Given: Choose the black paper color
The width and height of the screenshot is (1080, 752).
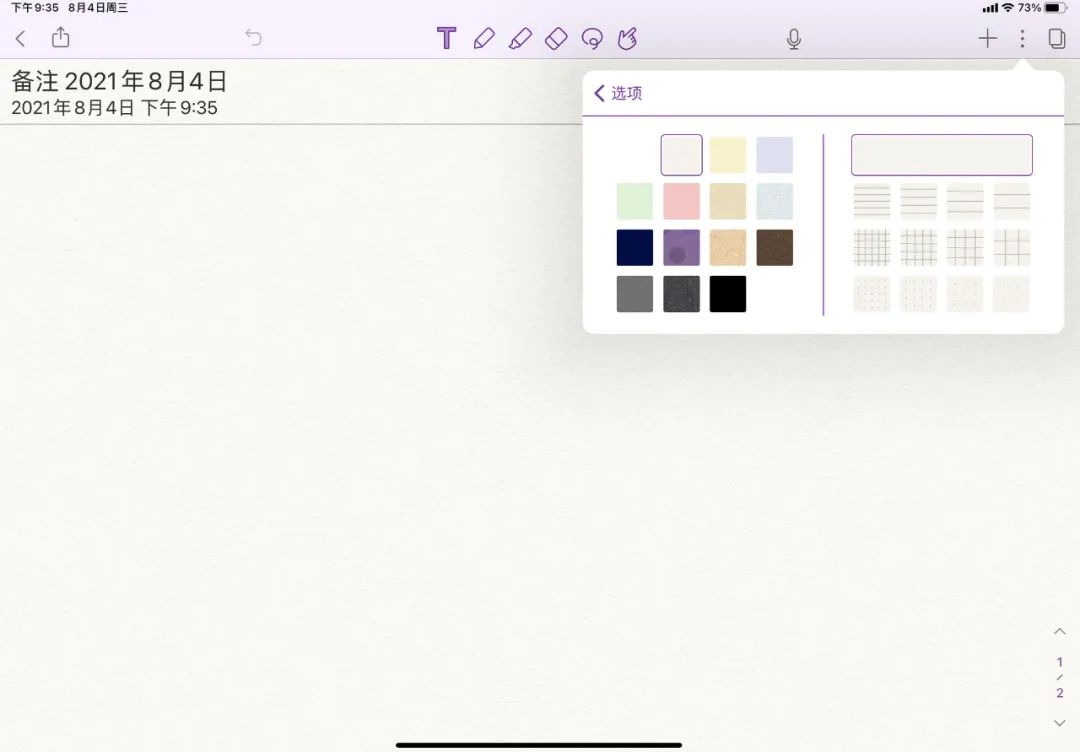Looking at the screenshot, I should coord(727,294).
